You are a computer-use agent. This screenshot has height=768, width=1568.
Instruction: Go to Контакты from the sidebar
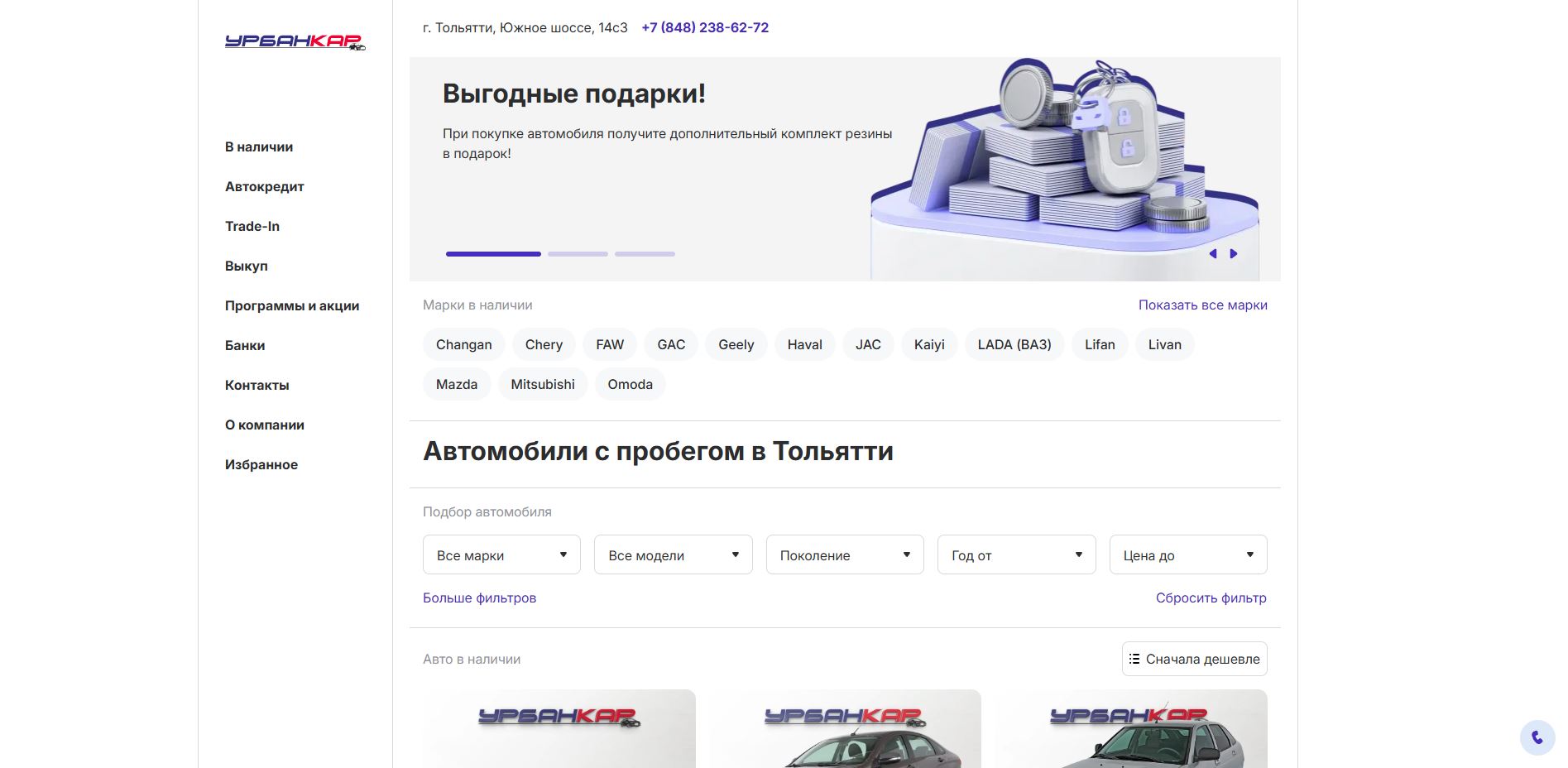[x=257, y=385]
